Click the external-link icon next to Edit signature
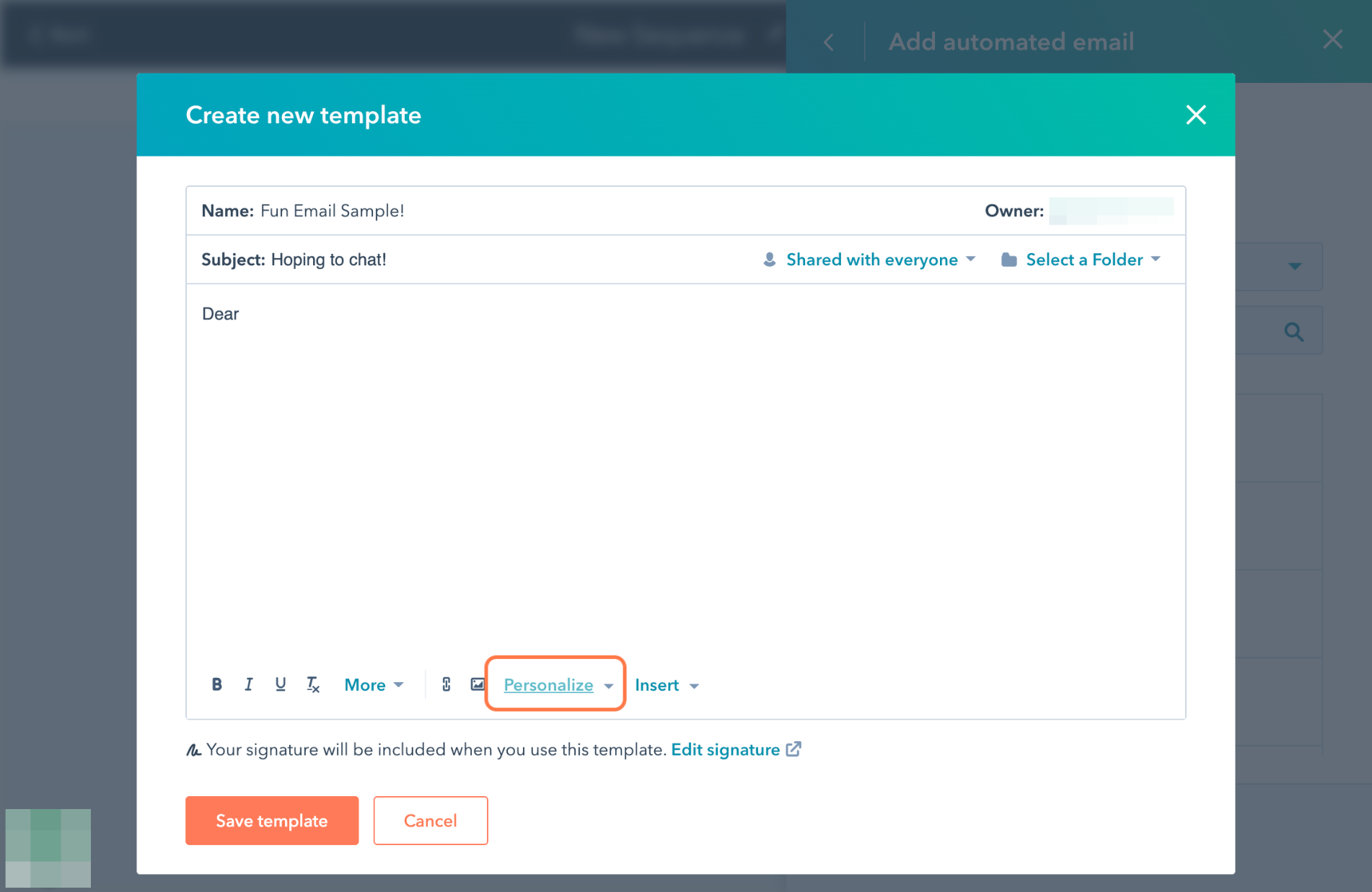 (793, 749)
